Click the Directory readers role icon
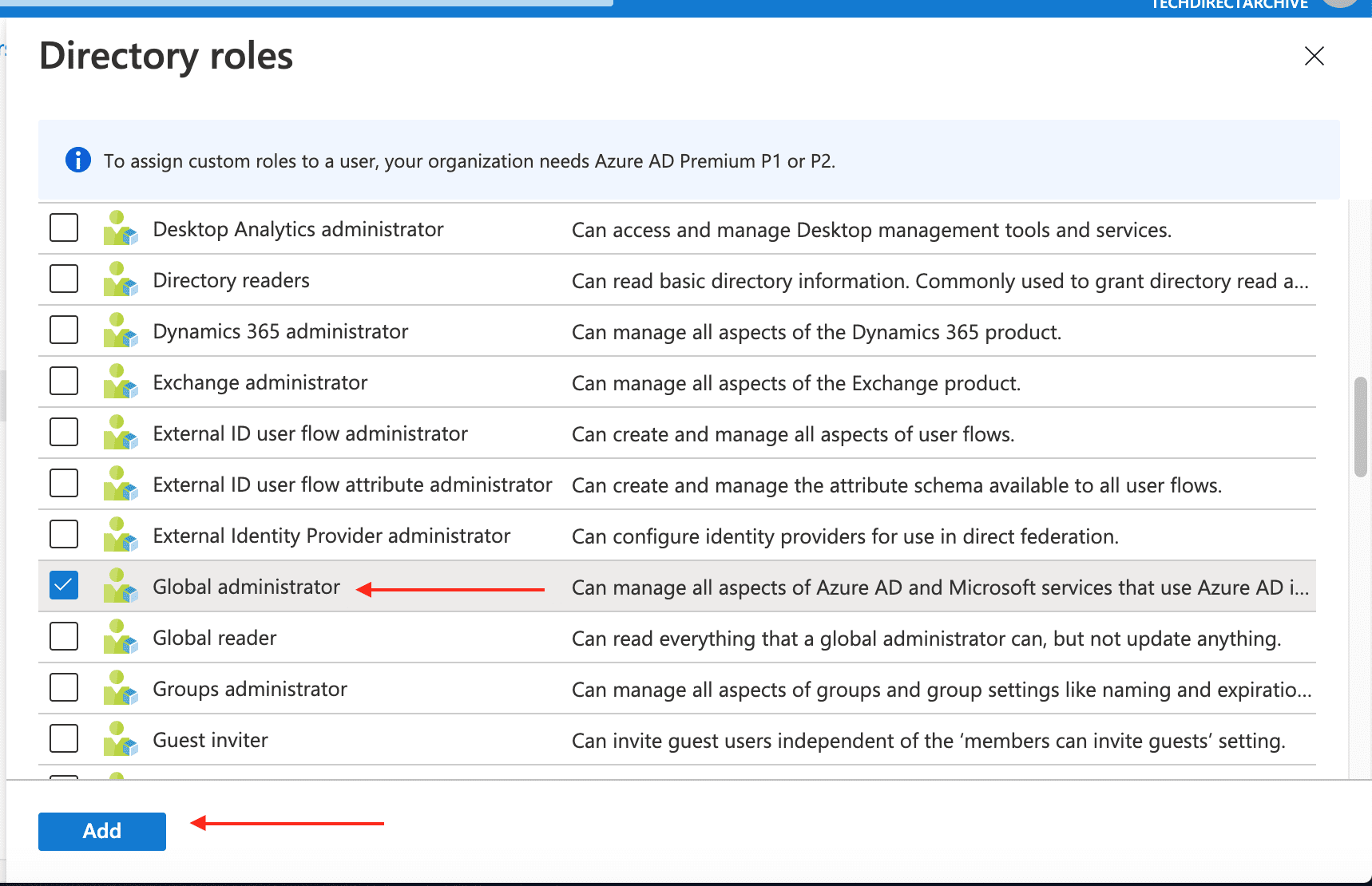 pos(120,279)
